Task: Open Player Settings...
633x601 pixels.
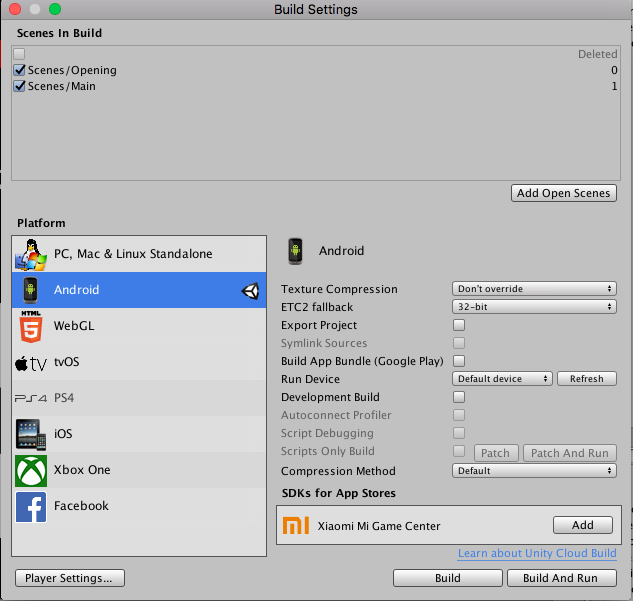Action: click(70, 578)
